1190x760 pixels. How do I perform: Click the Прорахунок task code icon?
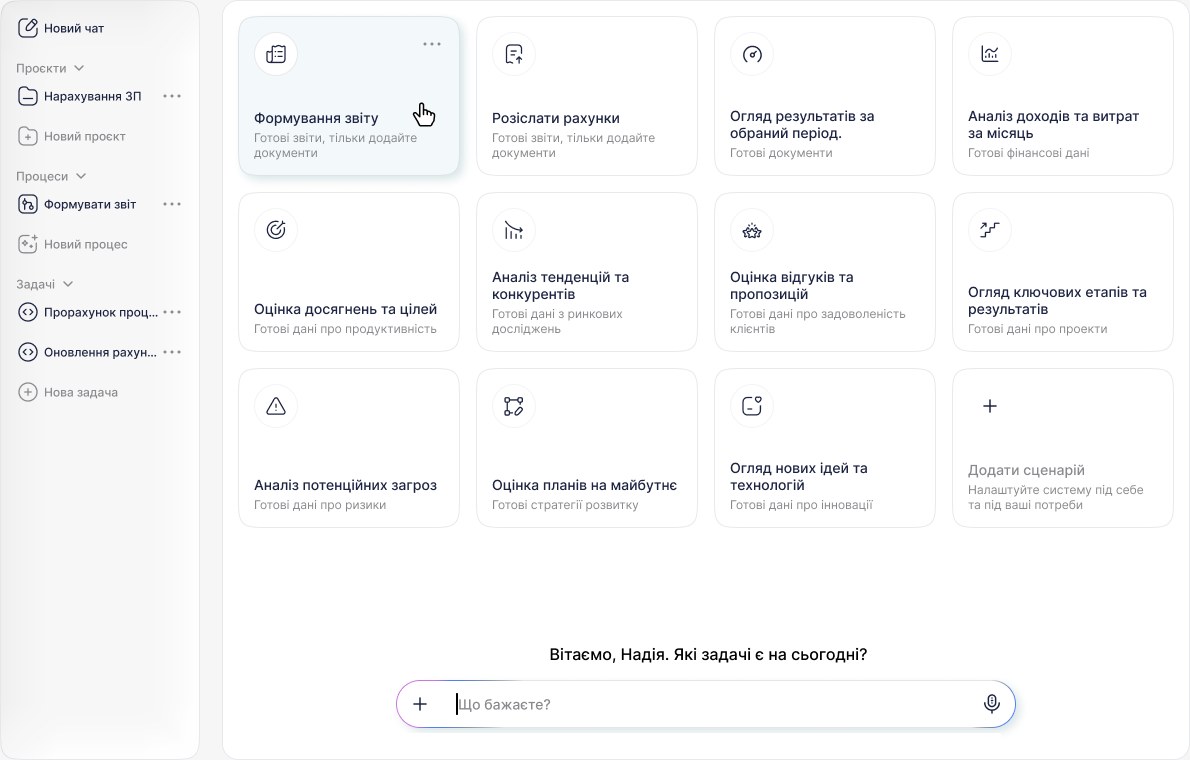pos(28,312)
